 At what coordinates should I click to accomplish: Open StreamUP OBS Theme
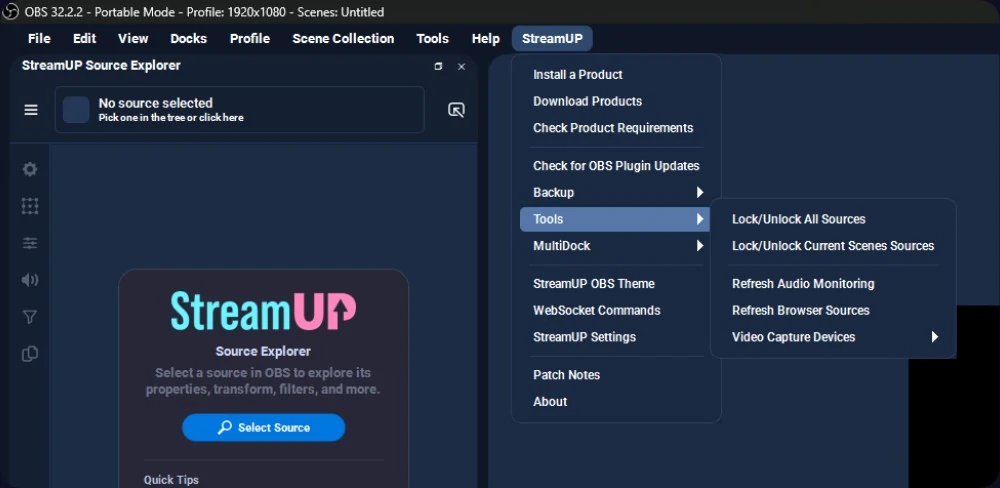coord(616,284)
